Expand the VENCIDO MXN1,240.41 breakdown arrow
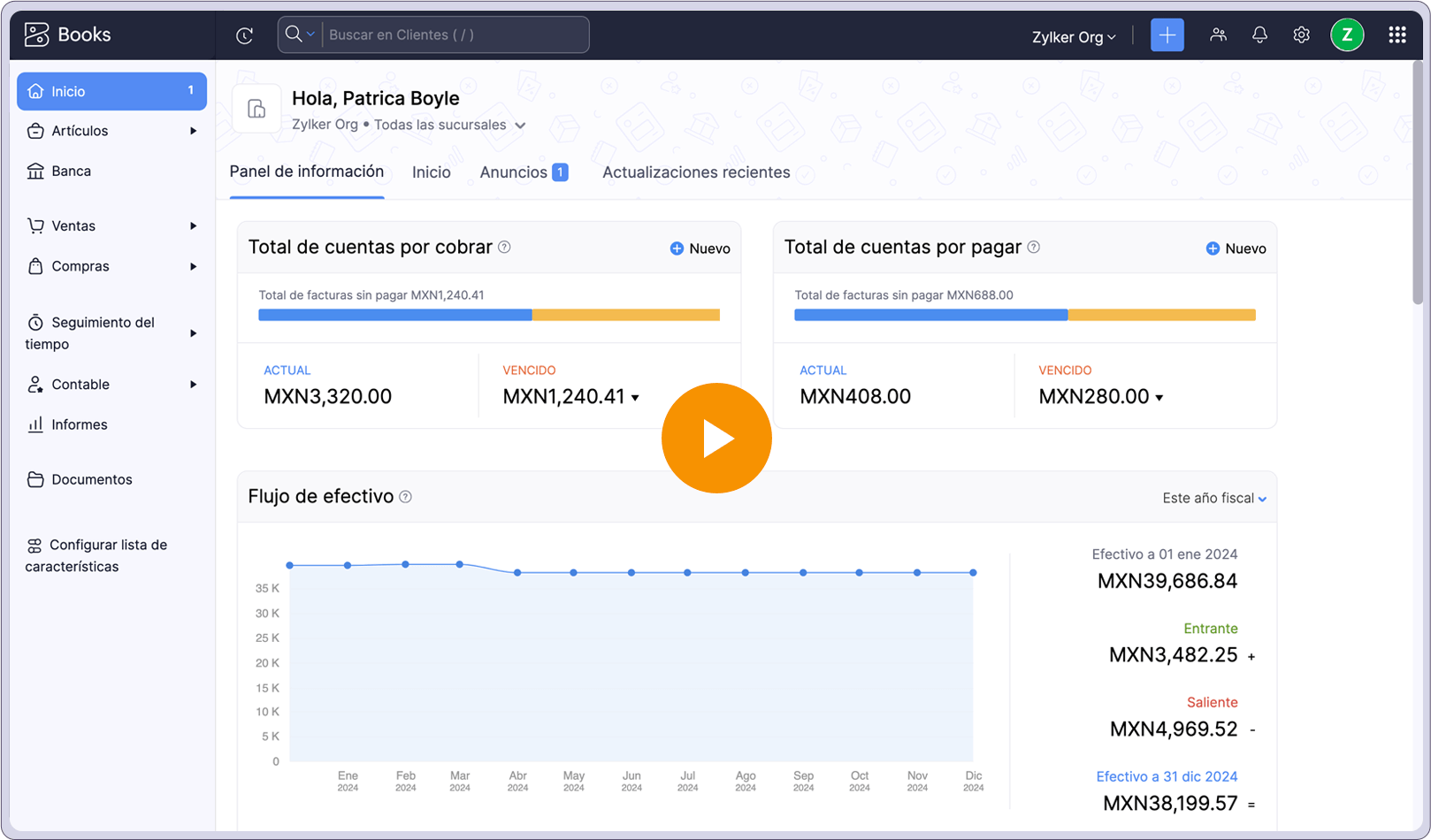 pos(636,398)
